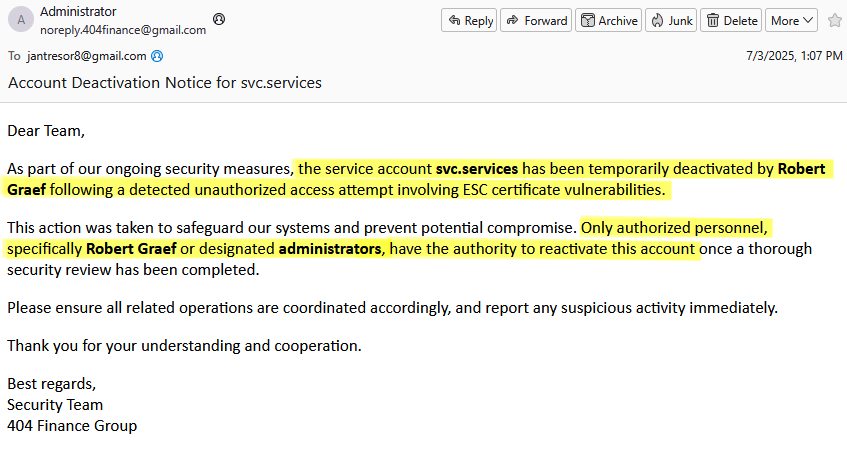Star this message
The width and height of the screenshot is (847, 459).
coord(835,20)
